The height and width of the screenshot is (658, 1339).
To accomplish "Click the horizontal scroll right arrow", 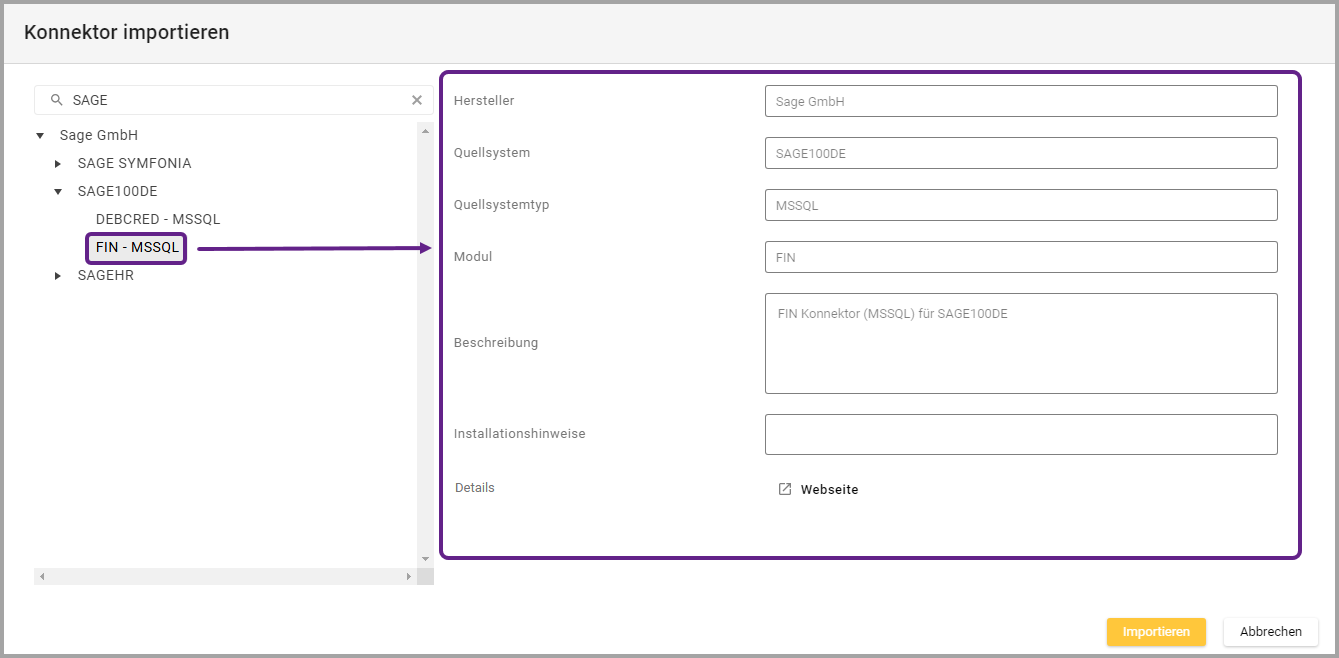I will click(x=408, y=577).
